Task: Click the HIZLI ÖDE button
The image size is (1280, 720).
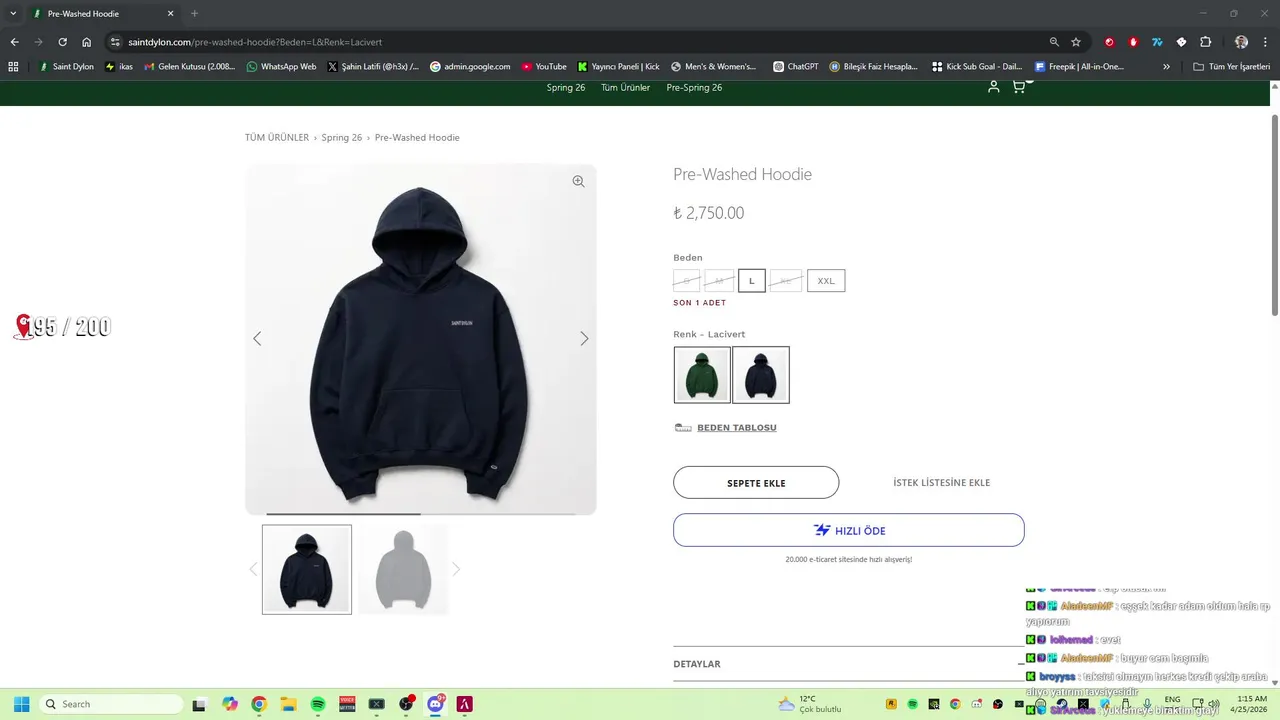Action: point(849,530)
